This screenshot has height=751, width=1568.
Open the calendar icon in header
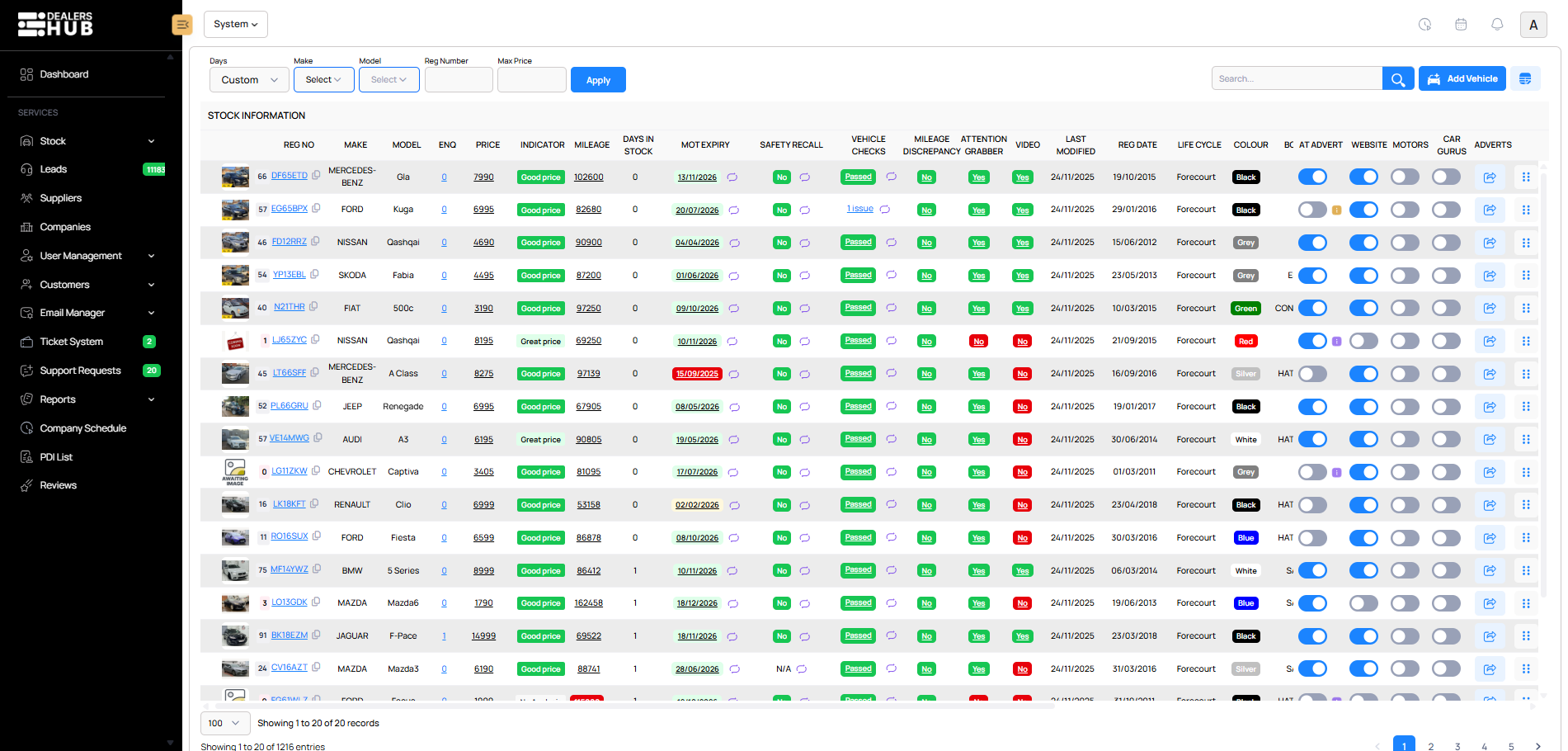pyautogui.click(x=1461, y=25)
